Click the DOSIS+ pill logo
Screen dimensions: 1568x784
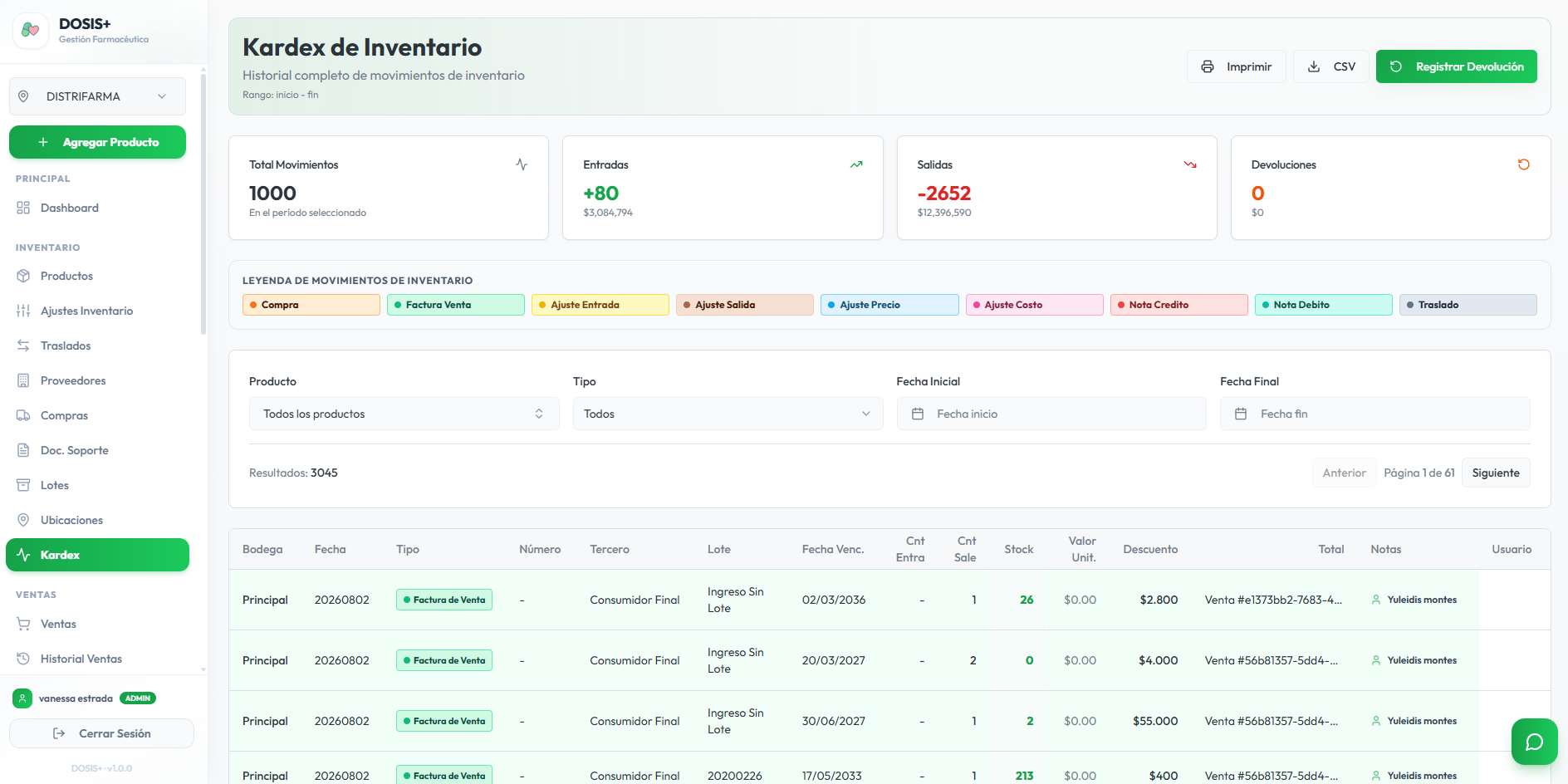coord(31,30)
